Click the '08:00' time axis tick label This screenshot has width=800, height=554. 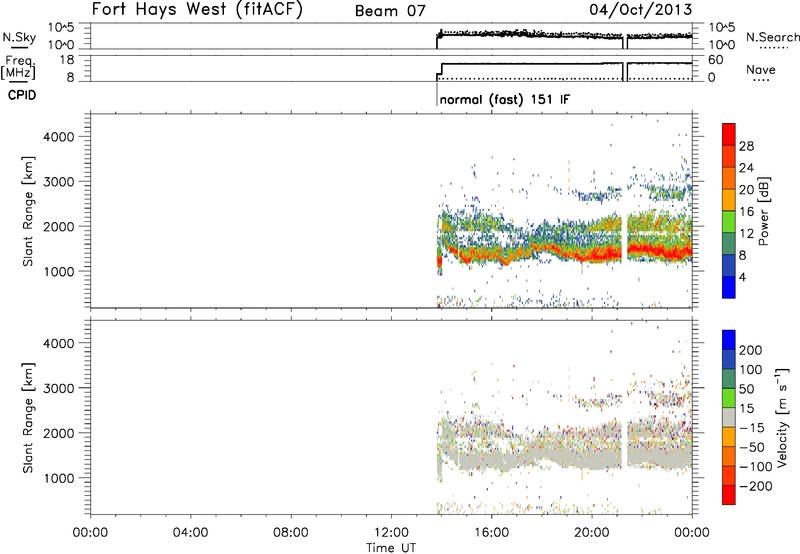[x=291, y=533]
